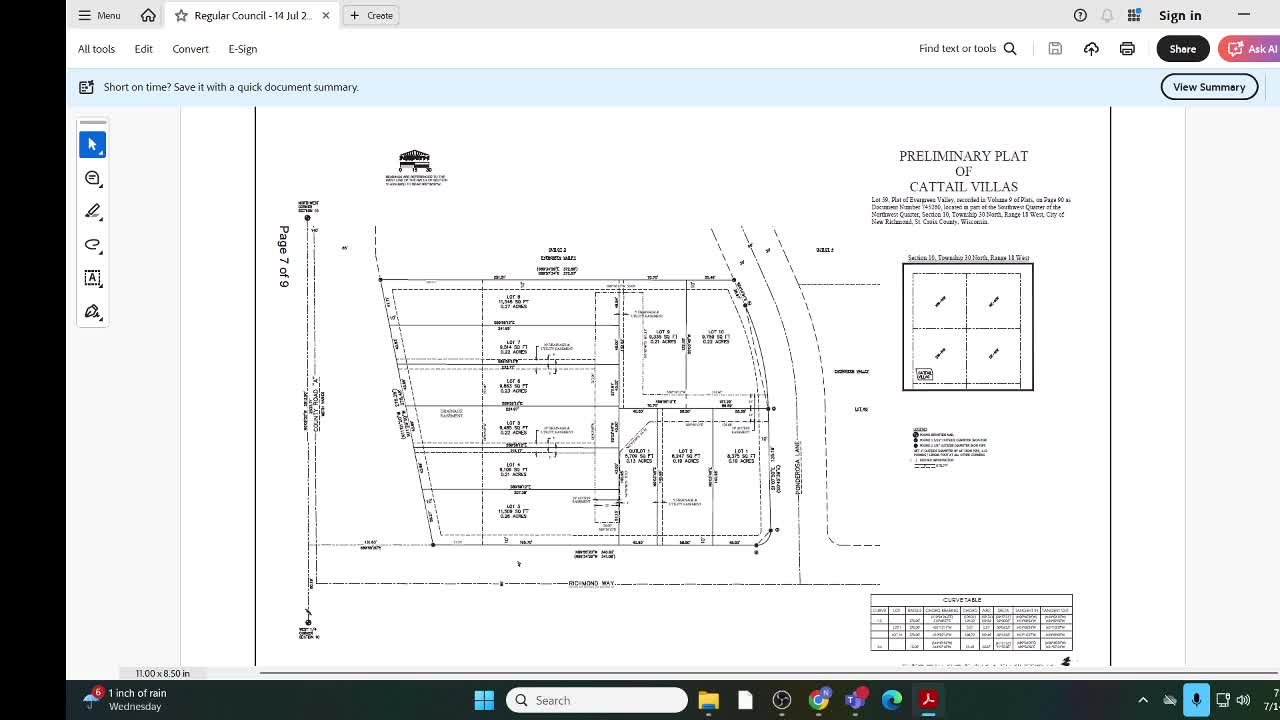1280x720 pixels.
Task: Show hidden system tray icons chevron
Action: (1143, 700)
